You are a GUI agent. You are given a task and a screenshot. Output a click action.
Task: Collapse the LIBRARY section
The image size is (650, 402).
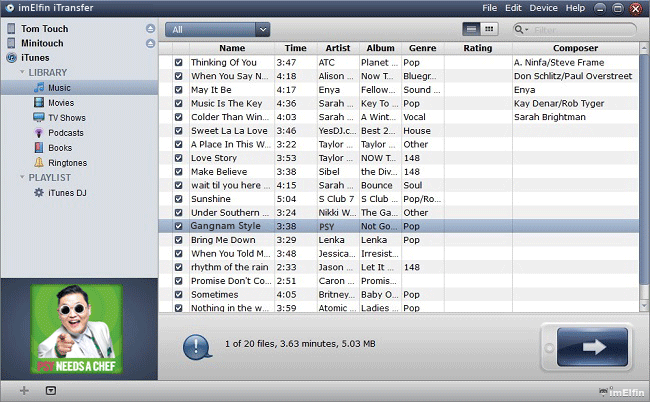pyautogui.click(x=22, y=73)
